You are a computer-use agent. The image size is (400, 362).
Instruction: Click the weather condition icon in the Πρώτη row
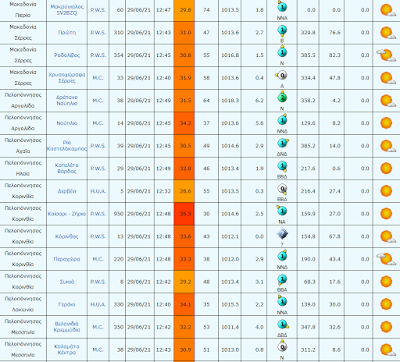[388, 33]
